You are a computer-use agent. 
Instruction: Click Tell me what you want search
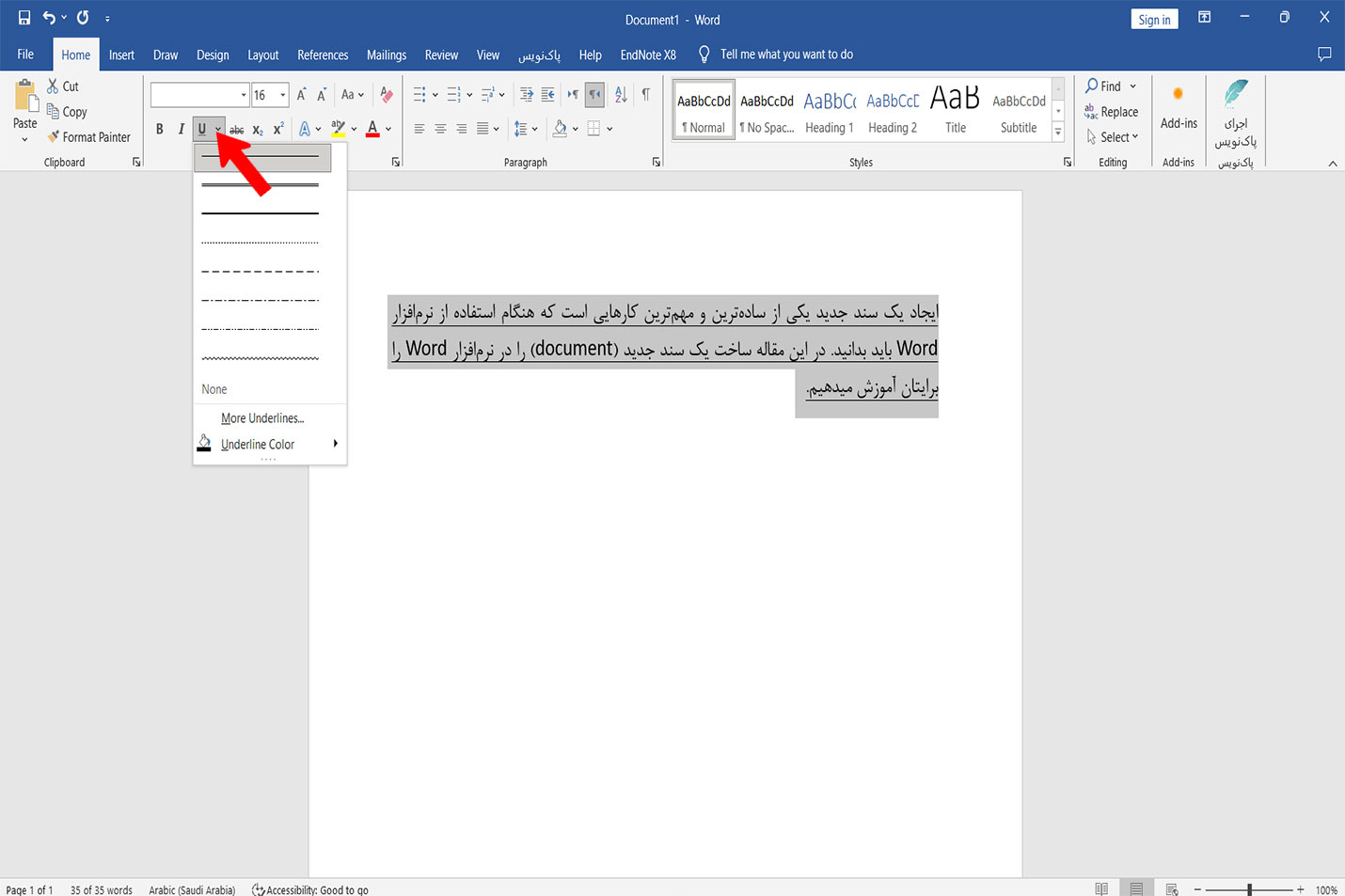(x=786, y=55)
